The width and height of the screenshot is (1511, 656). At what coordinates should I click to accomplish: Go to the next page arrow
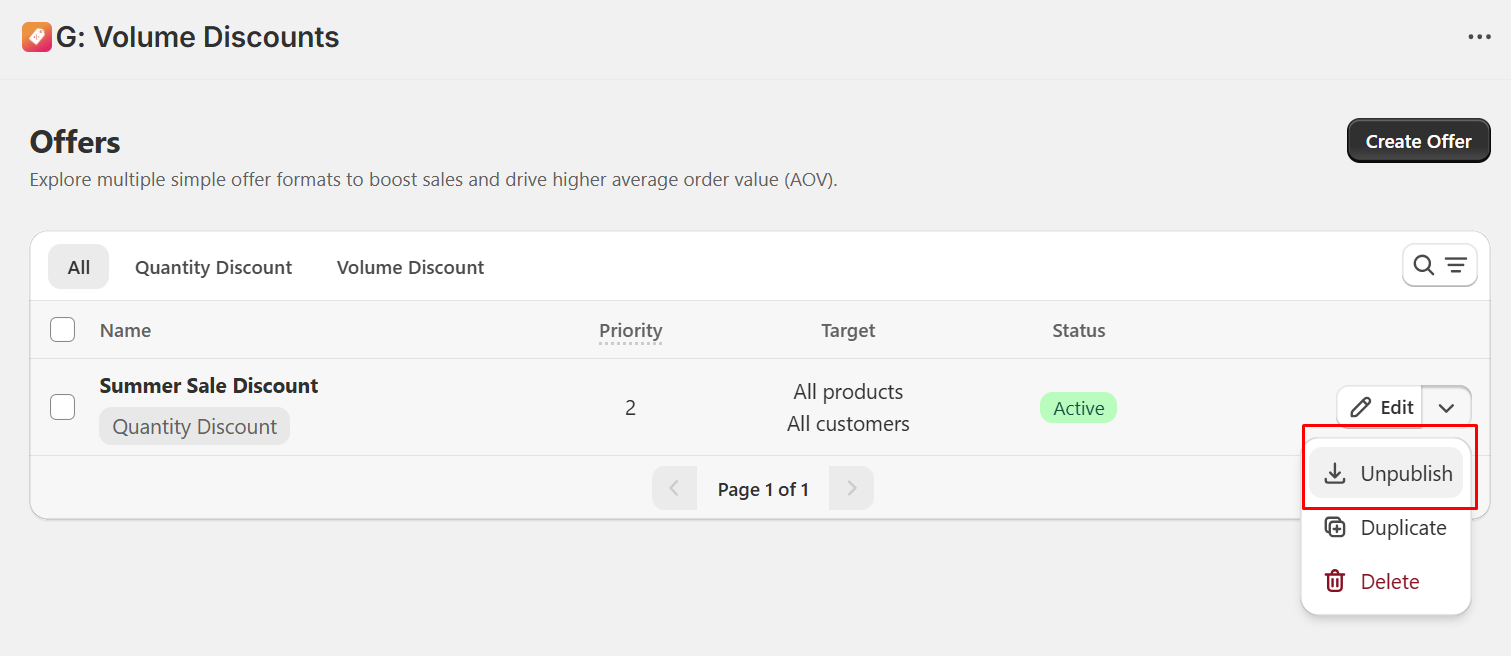851,489
